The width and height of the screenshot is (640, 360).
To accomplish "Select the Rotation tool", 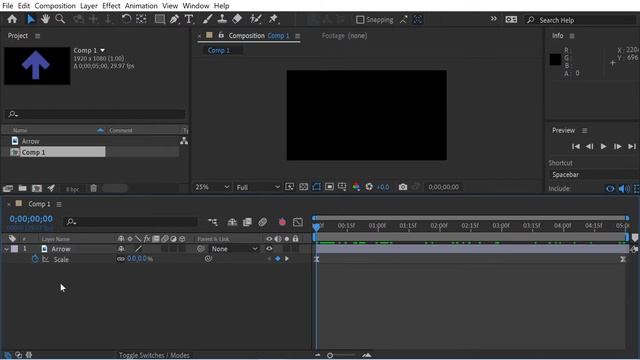I will [x=126, y=19].
